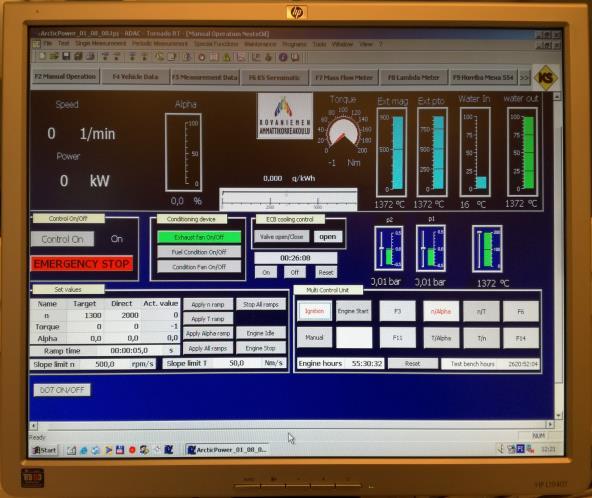592x498 pixels.
Task: Reset the Engine hours counter
Action: click(412, 364)
